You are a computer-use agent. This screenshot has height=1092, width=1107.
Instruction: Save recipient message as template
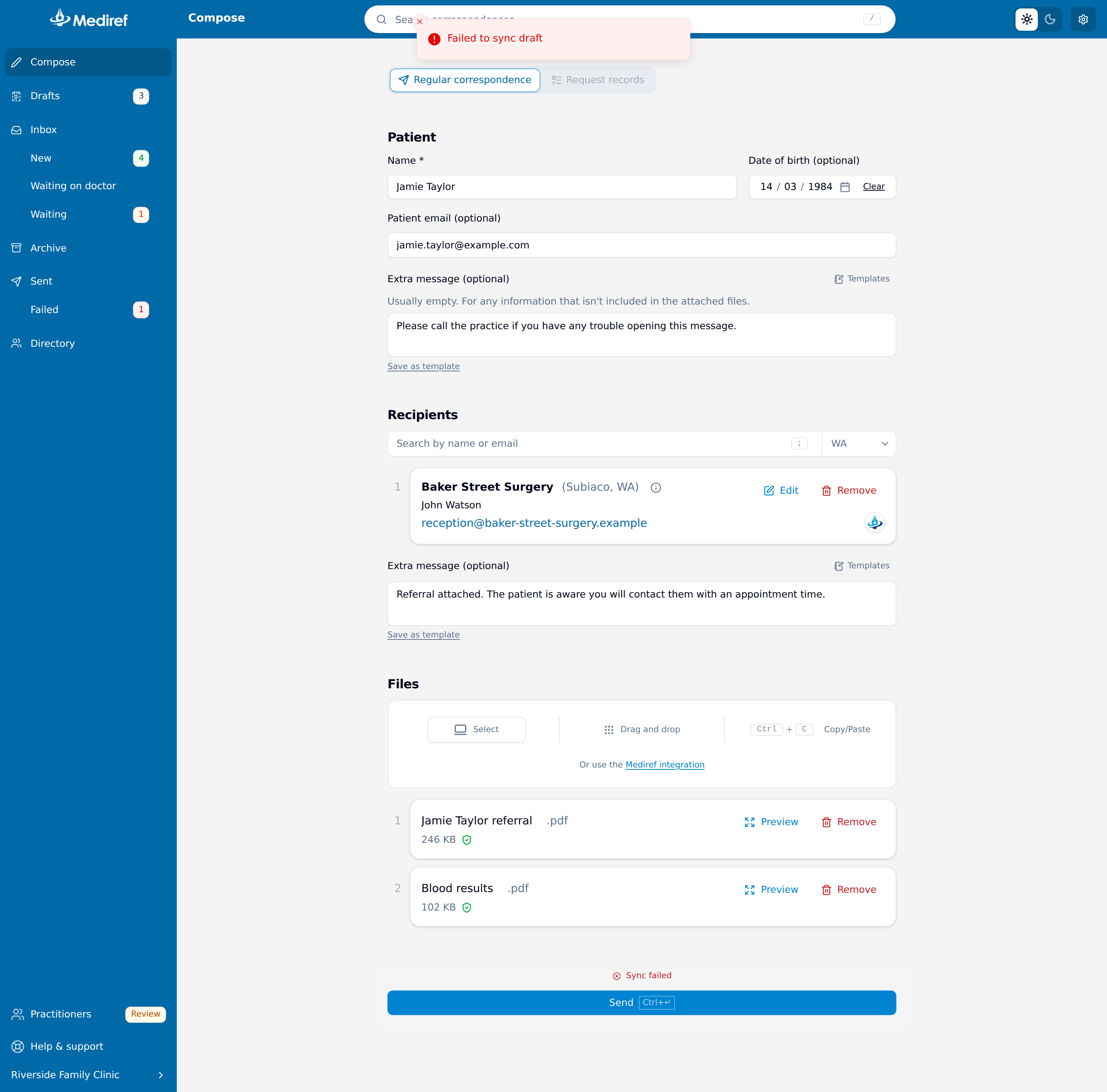tap(423, 635)
